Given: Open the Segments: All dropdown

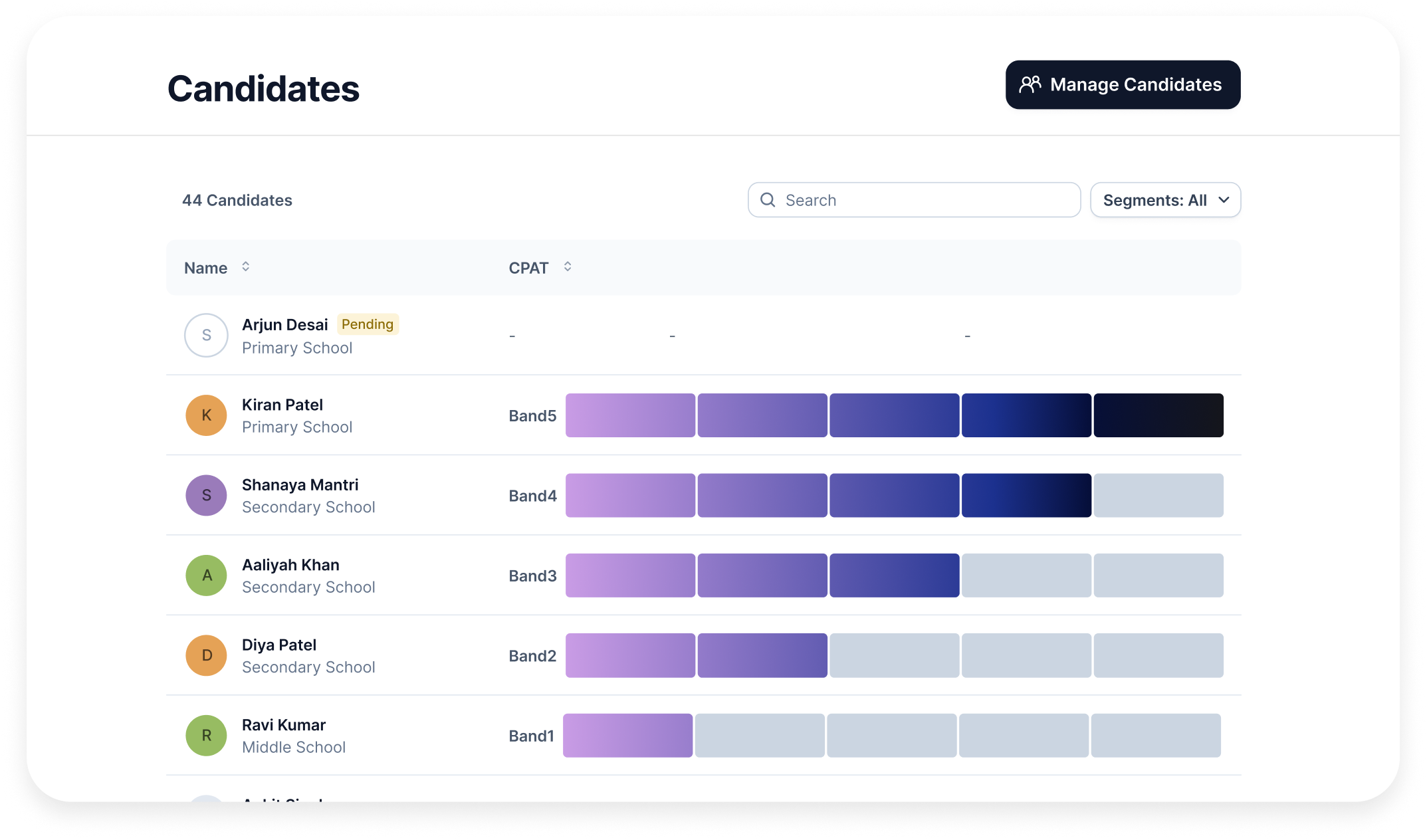Looking at the screenshot, I should (x=1165, y=199).
